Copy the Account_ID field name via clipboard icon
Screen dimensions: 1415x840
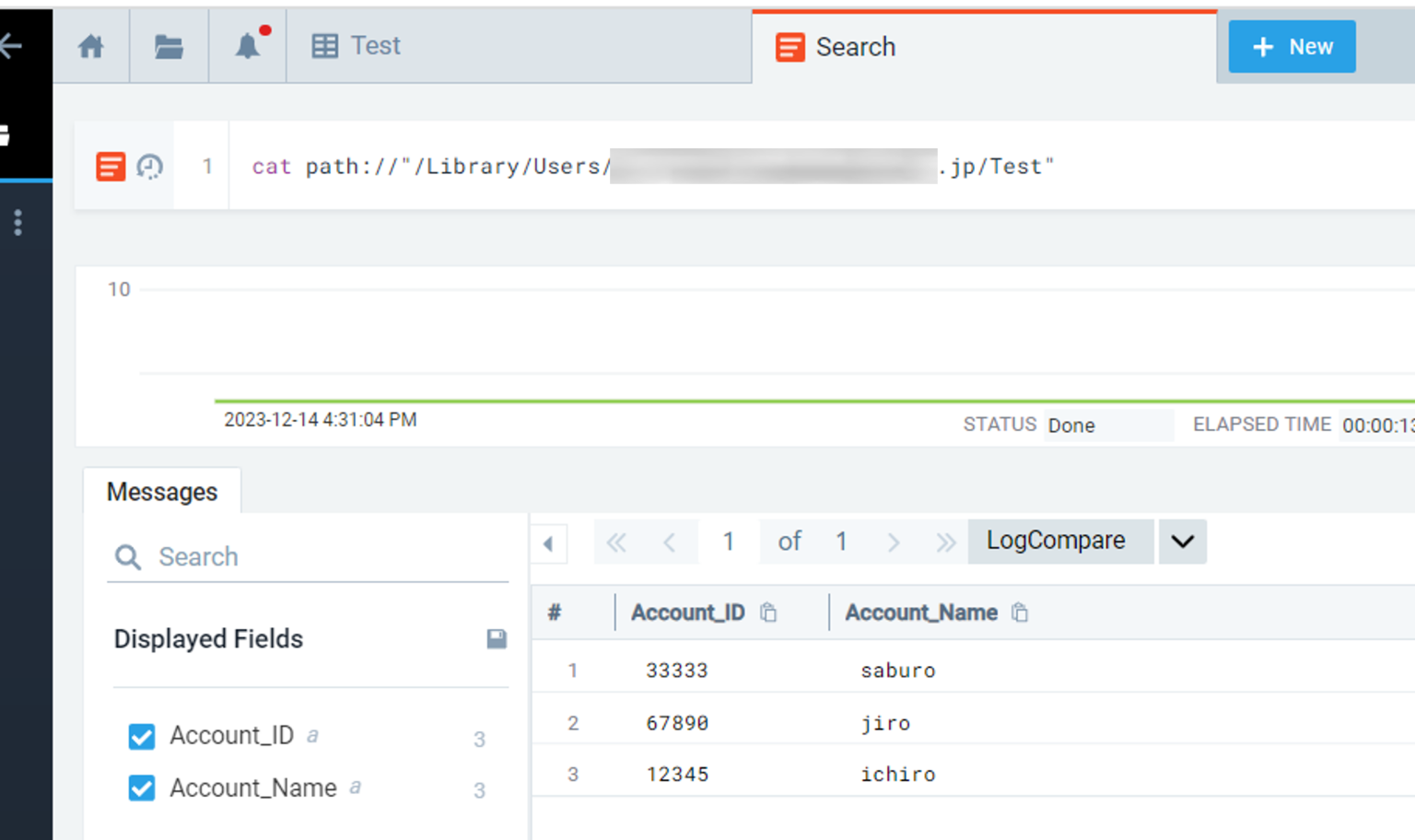tap(770, 612)
